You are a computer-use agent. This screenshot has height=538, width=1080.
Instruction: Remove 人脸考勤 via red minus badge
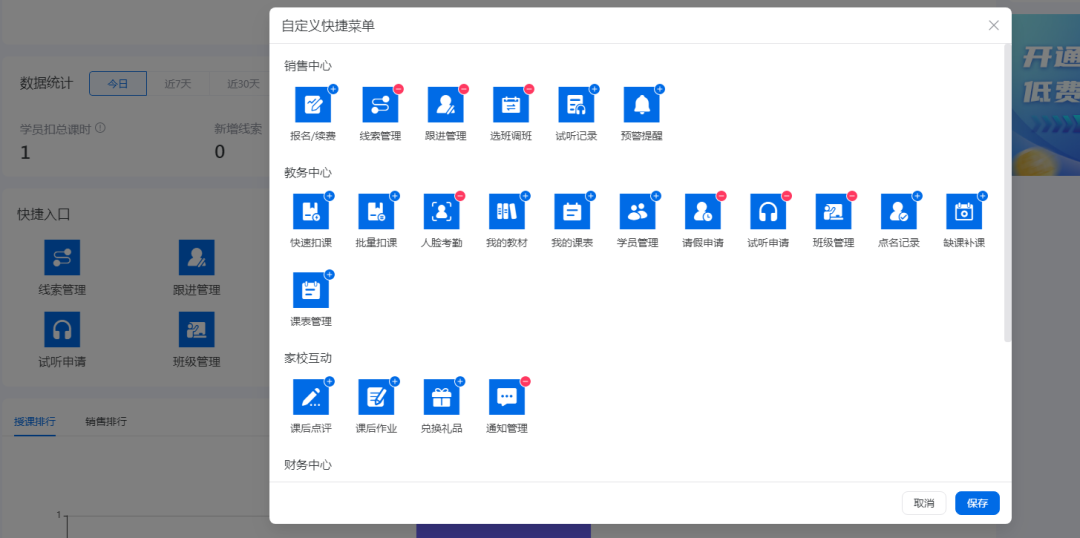(x=460, y=196)
